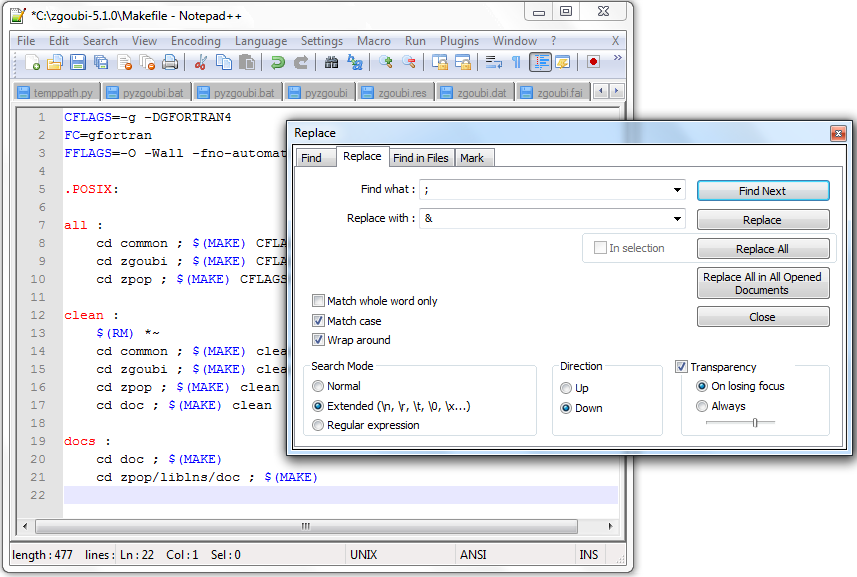Enable Match whole word only checkbox
Image resolution: width=857 pixels, height=577 pixels.
(x=319, y=301)
